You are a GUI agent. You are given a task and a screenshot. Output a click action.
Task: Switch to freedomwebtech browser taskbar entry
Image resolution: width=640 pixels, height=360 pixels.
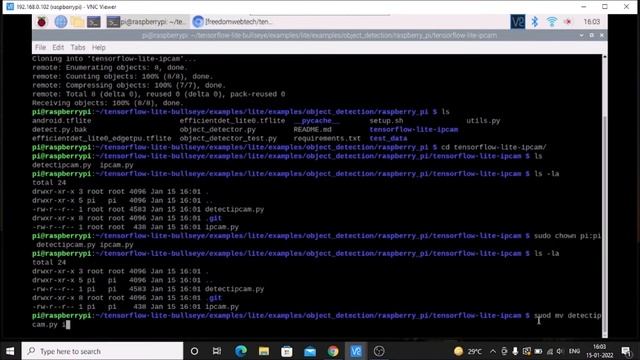pos(234,22)
